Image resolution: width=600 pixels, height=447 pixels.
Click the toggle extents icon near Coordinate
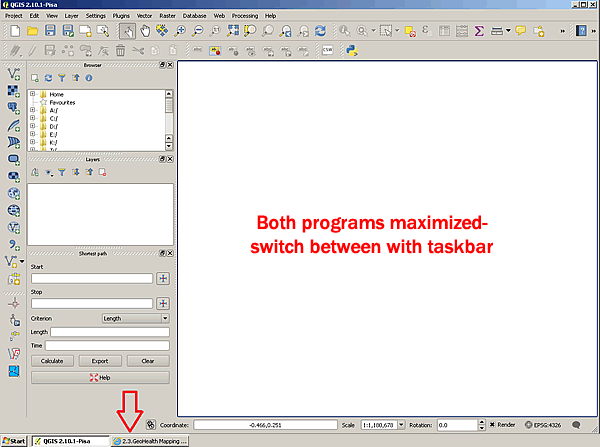pyautogui.click(x=151, y=424)
